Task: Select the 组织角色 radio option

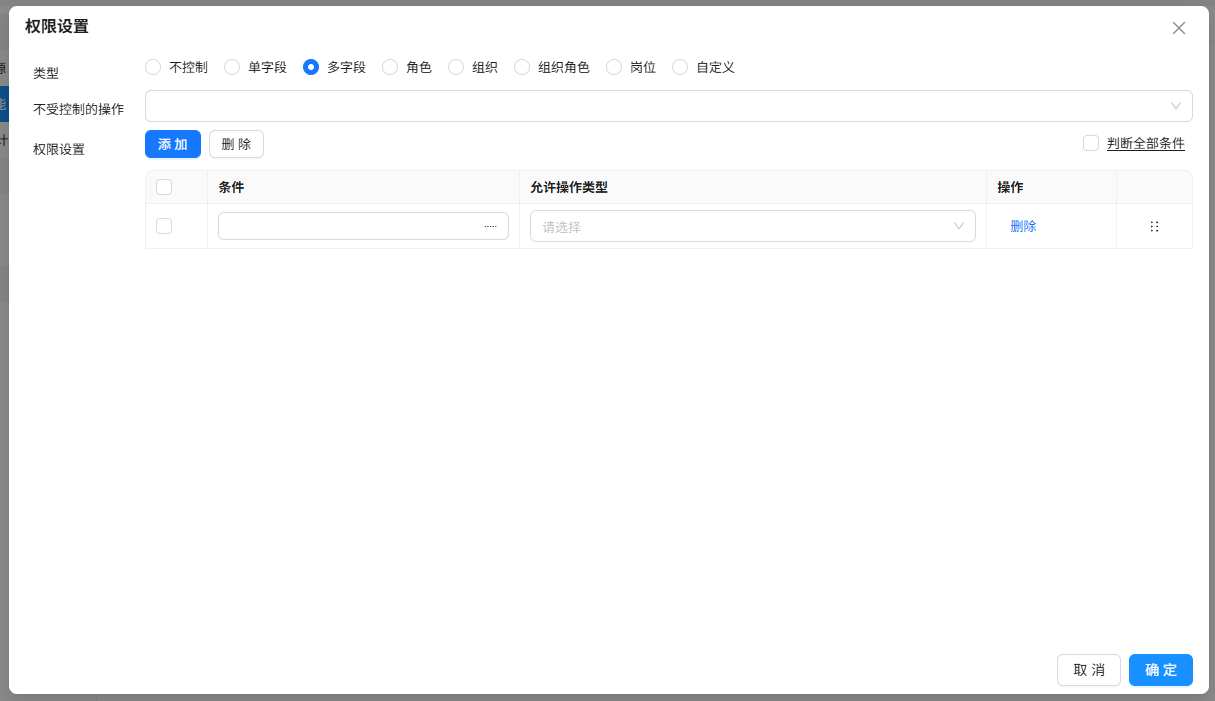Action: 522,67
